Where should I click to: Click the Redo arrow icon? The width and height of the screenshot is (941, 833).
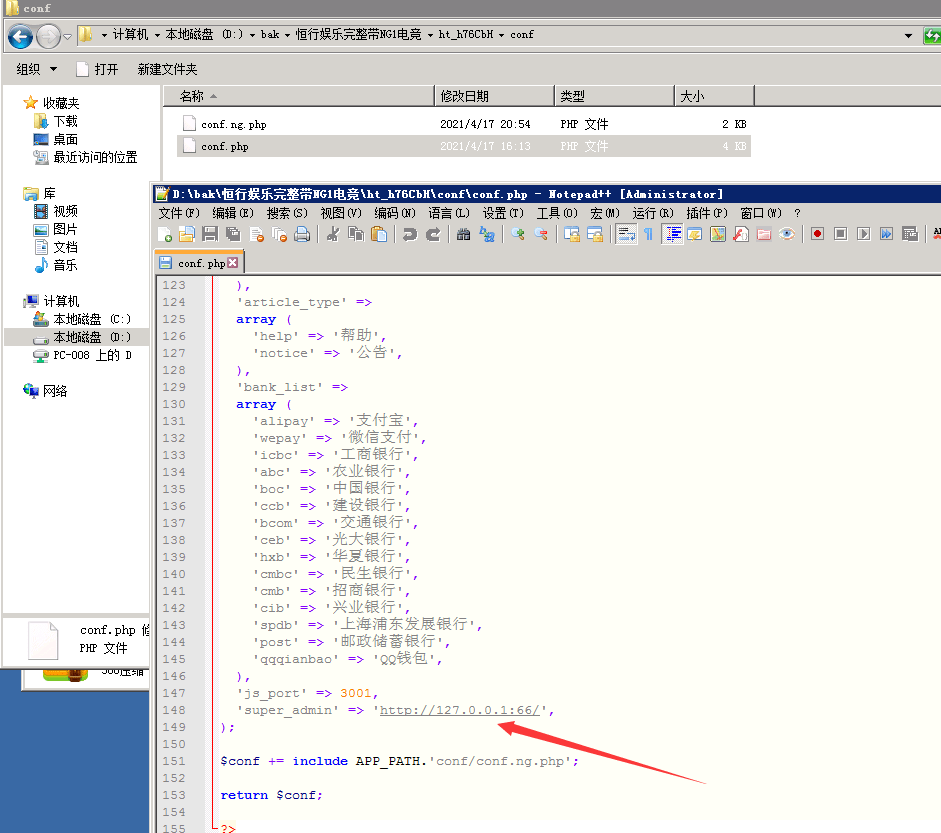coord(433,234)
